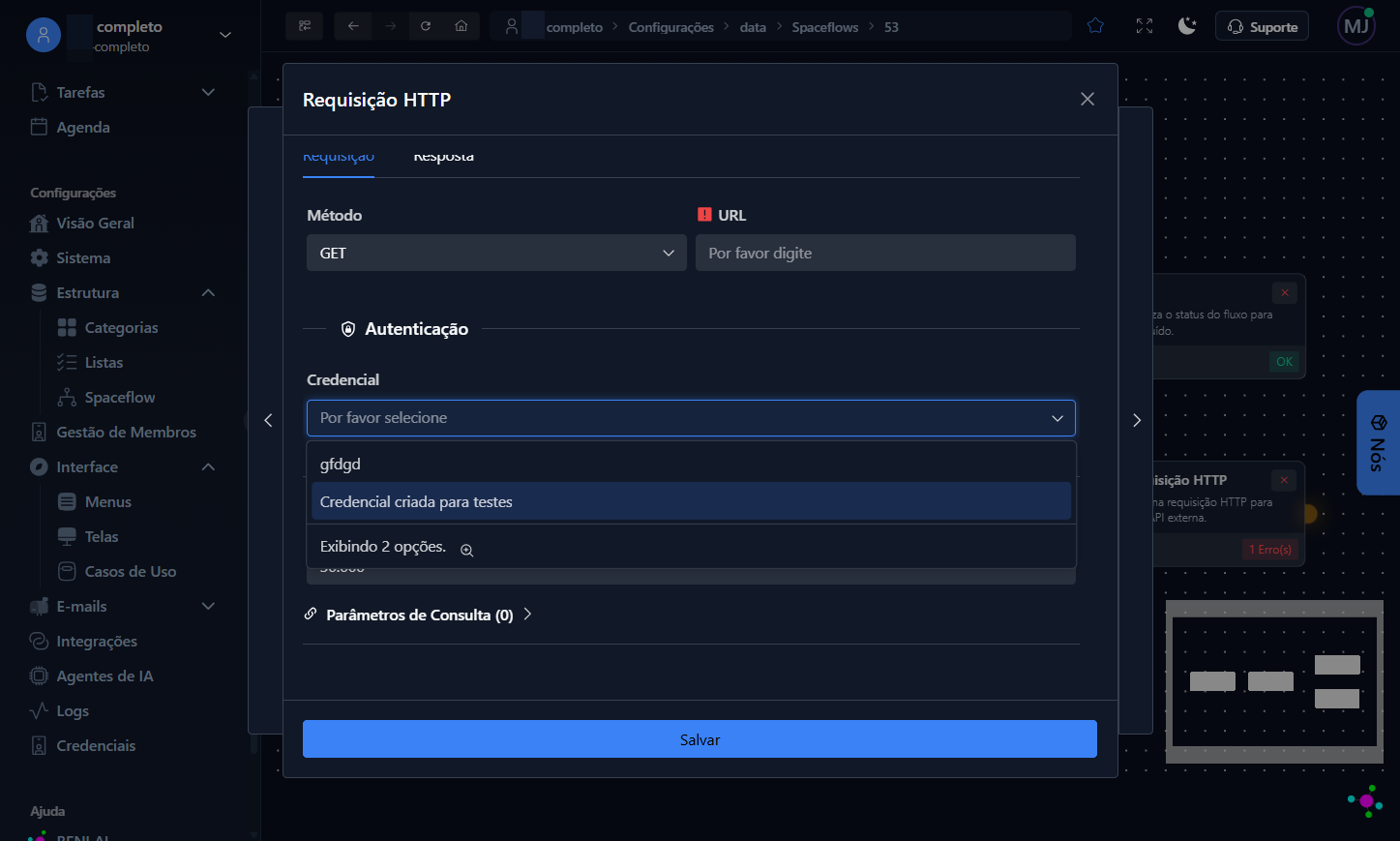Open Credenciais in the sidebar
Image resolution: width=1400 pixels, height=841 pixels.
click(96, 745)
